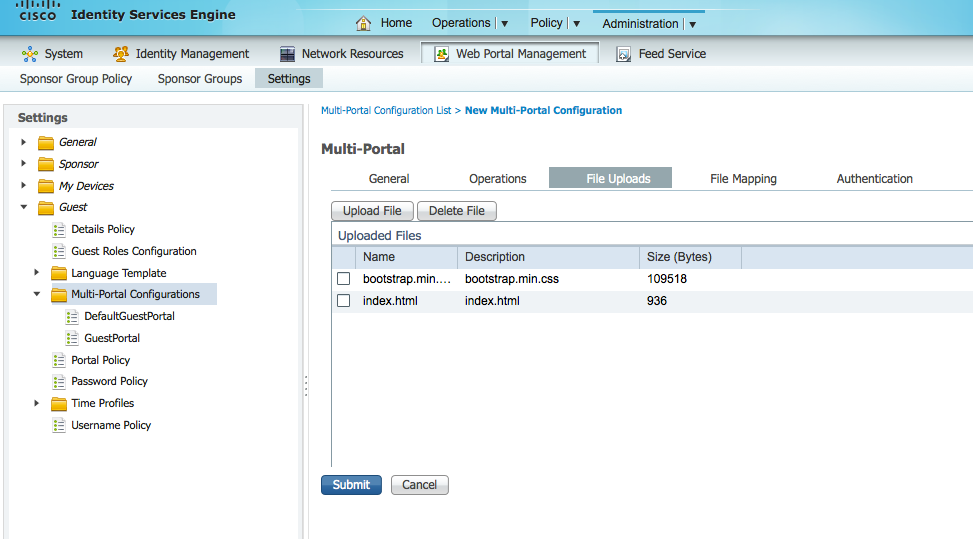This screenshot has height=539, width=973.
Task: Click the Cisco logo
Action: (37, 11)
